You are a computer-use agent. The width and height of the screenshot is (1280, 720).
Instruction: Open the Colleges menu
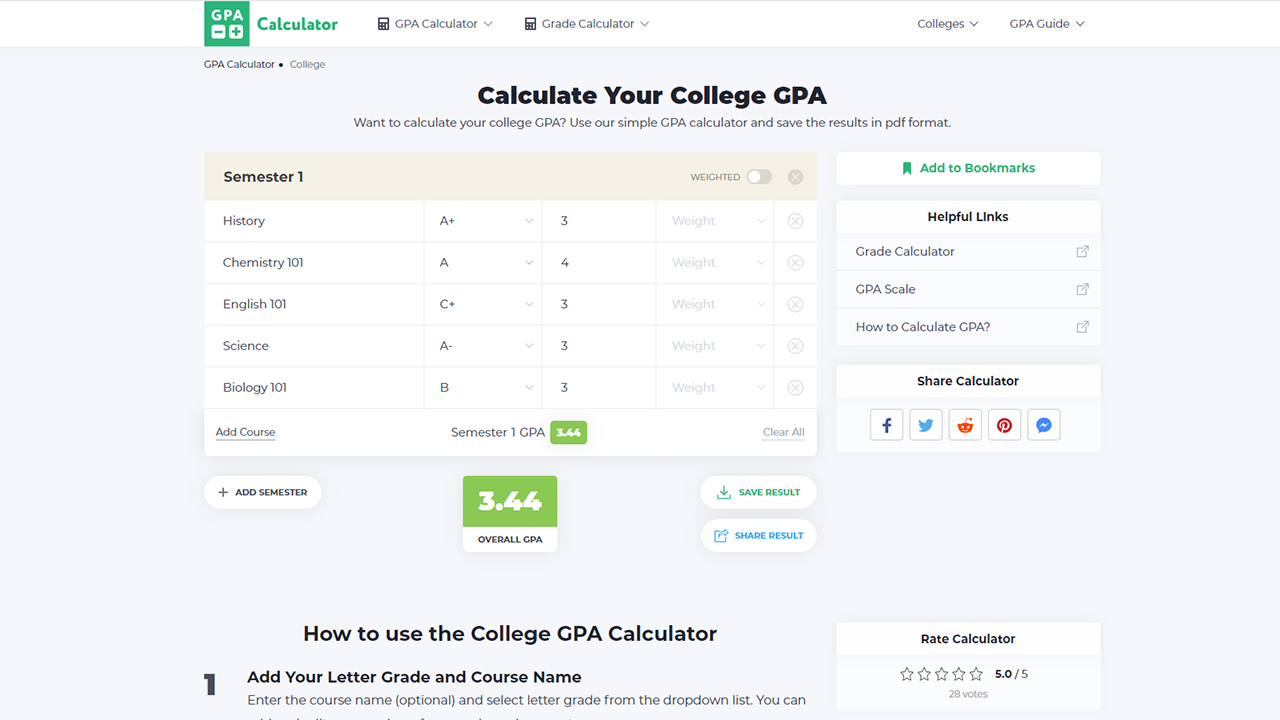[947, 24]
